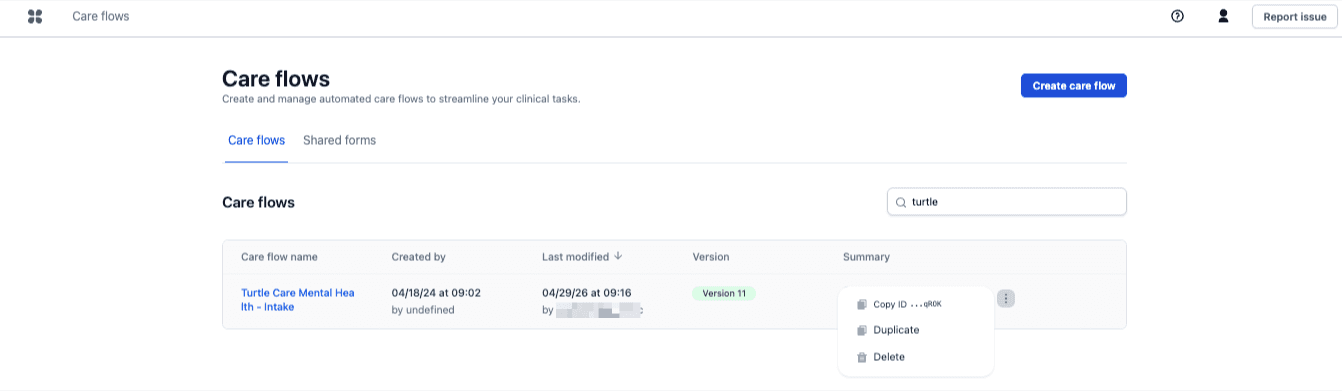Sort by Last modified column header
This screenshot has width=1342, height=391.
575,257
